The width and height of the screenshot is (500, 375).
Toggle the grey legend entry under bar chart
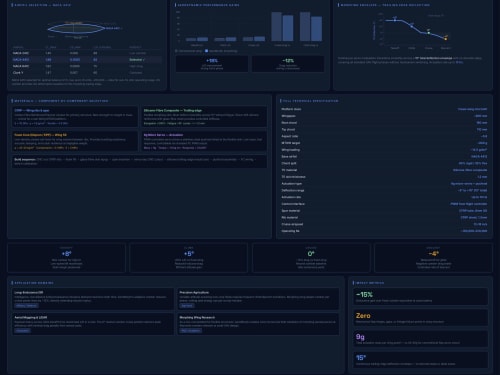click(x=189, y=51)
